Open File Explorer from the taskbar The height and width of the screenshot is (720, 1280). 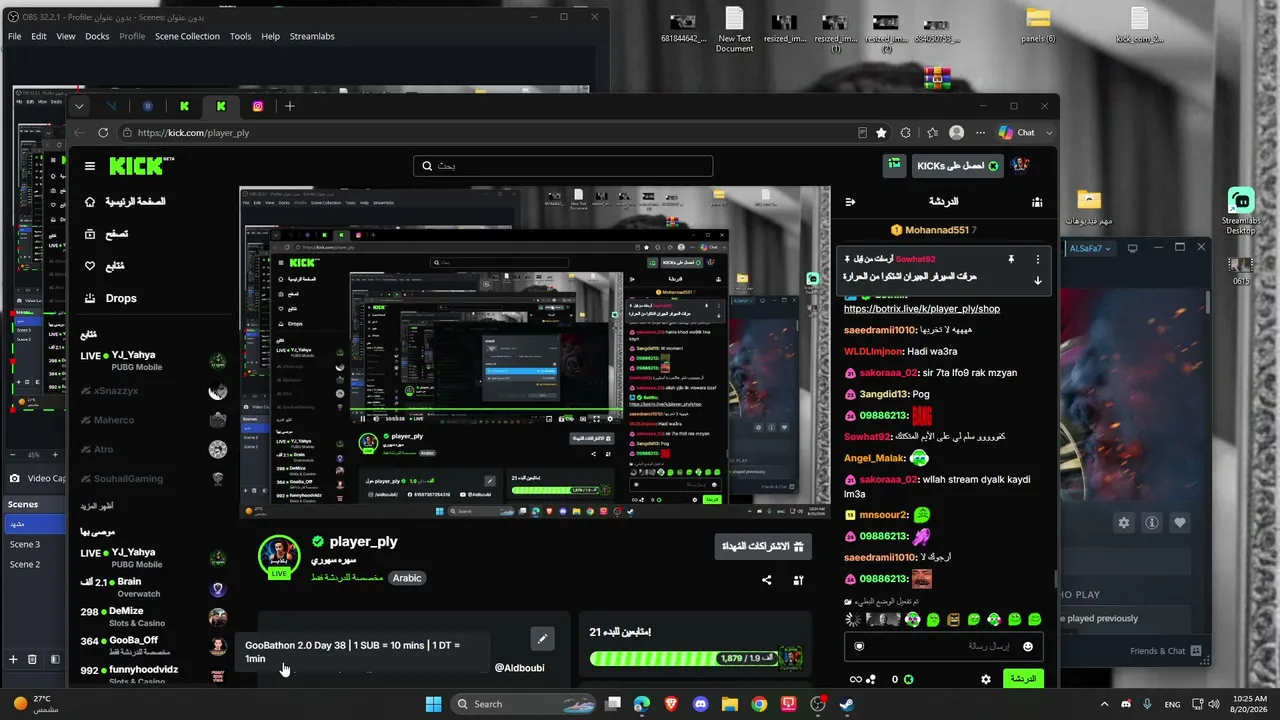(x=729, y=704)
